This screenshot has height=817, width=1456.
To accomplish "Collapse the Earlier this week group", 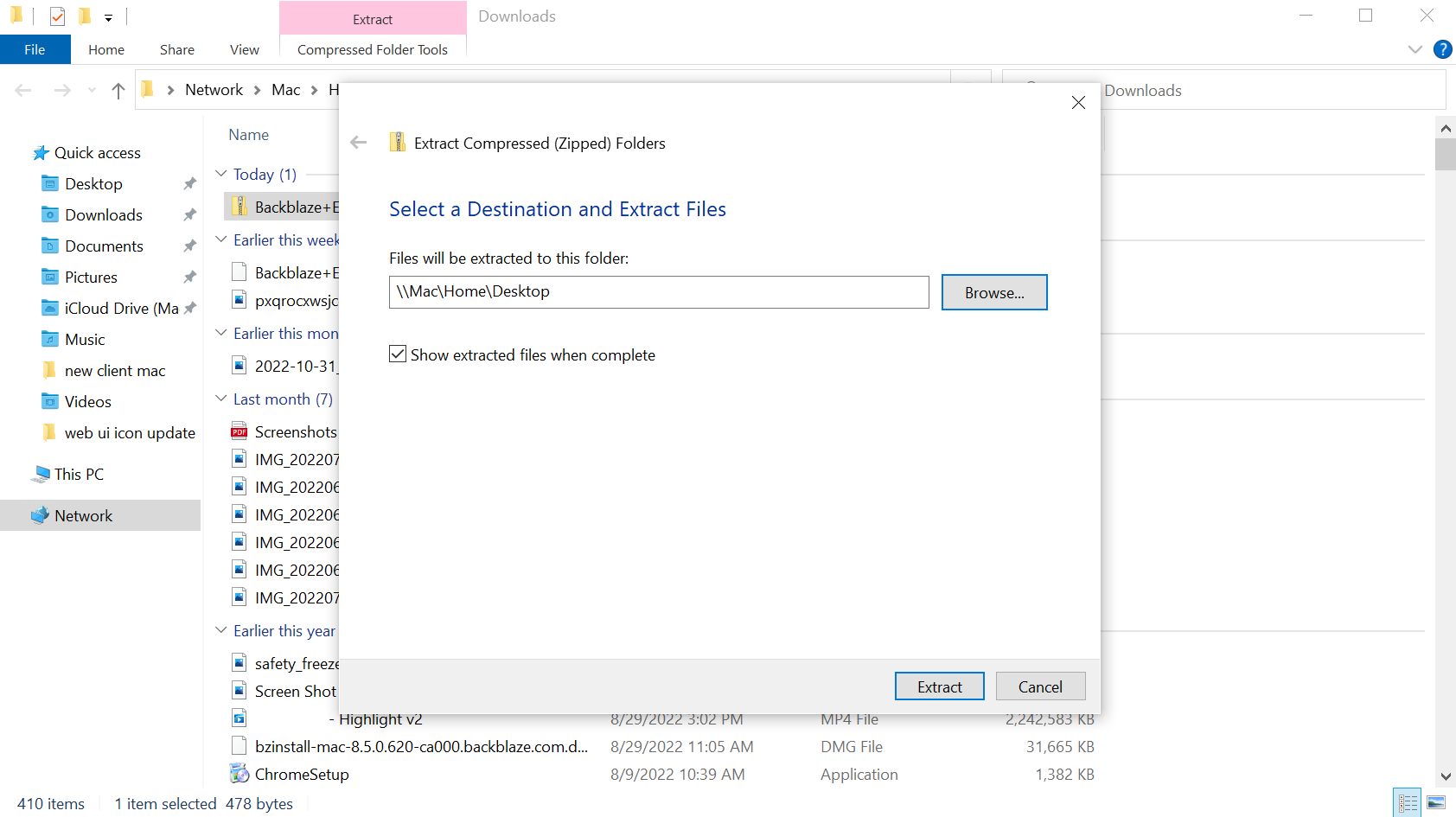I will click(x=221, y=239).
